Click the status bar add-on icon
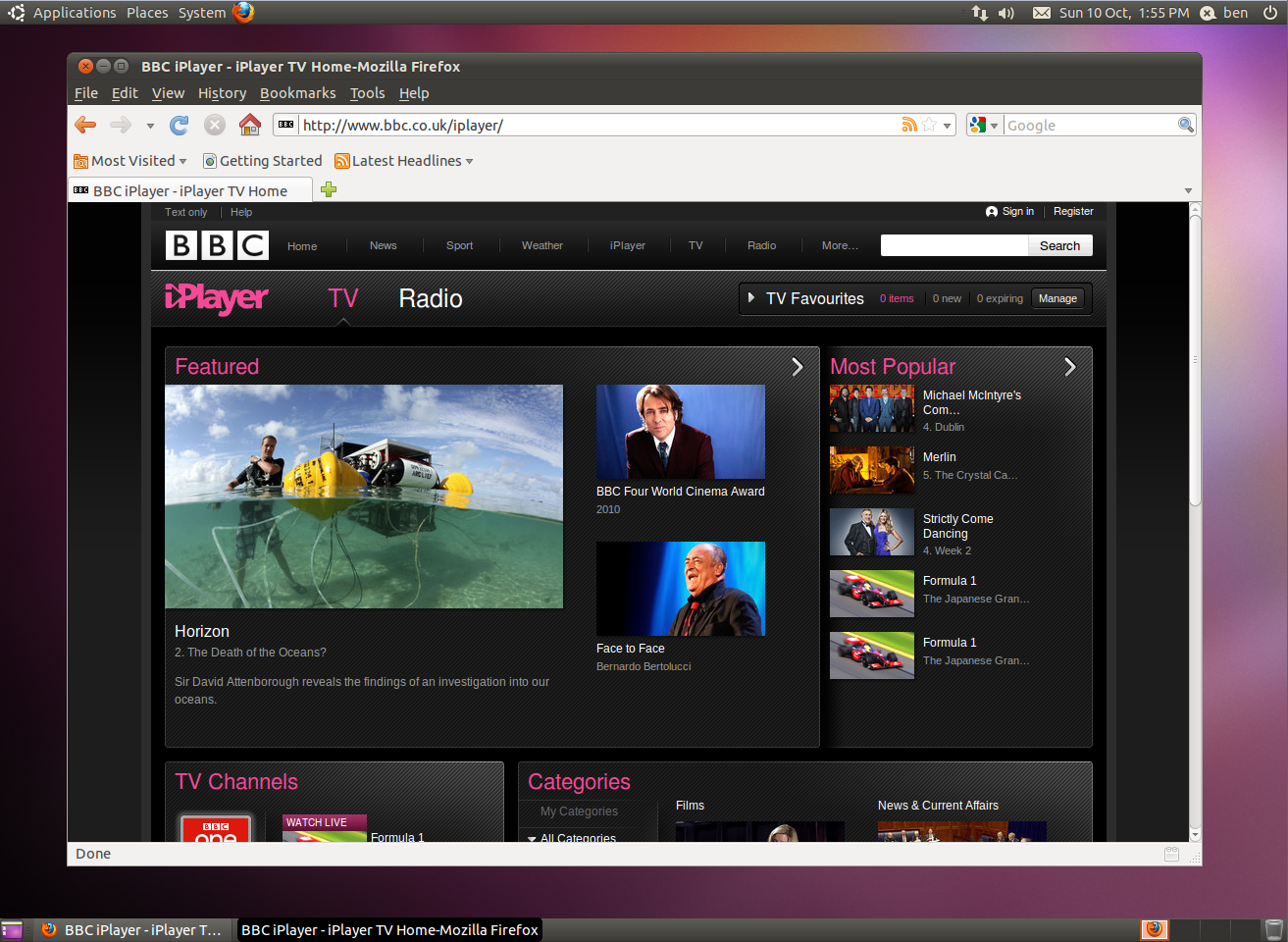 tap(1171, 854)
